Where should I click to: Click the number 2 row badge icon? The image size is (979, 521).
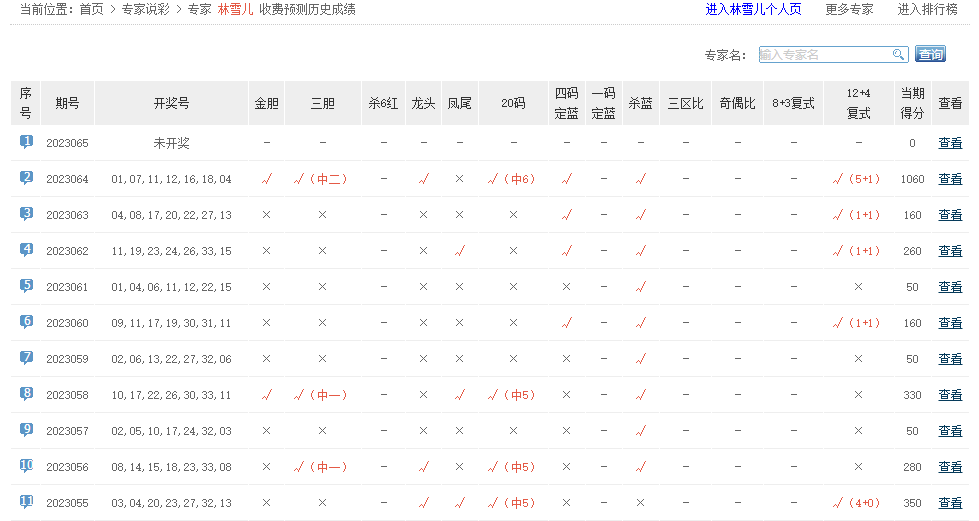click(x=26, y=178)
